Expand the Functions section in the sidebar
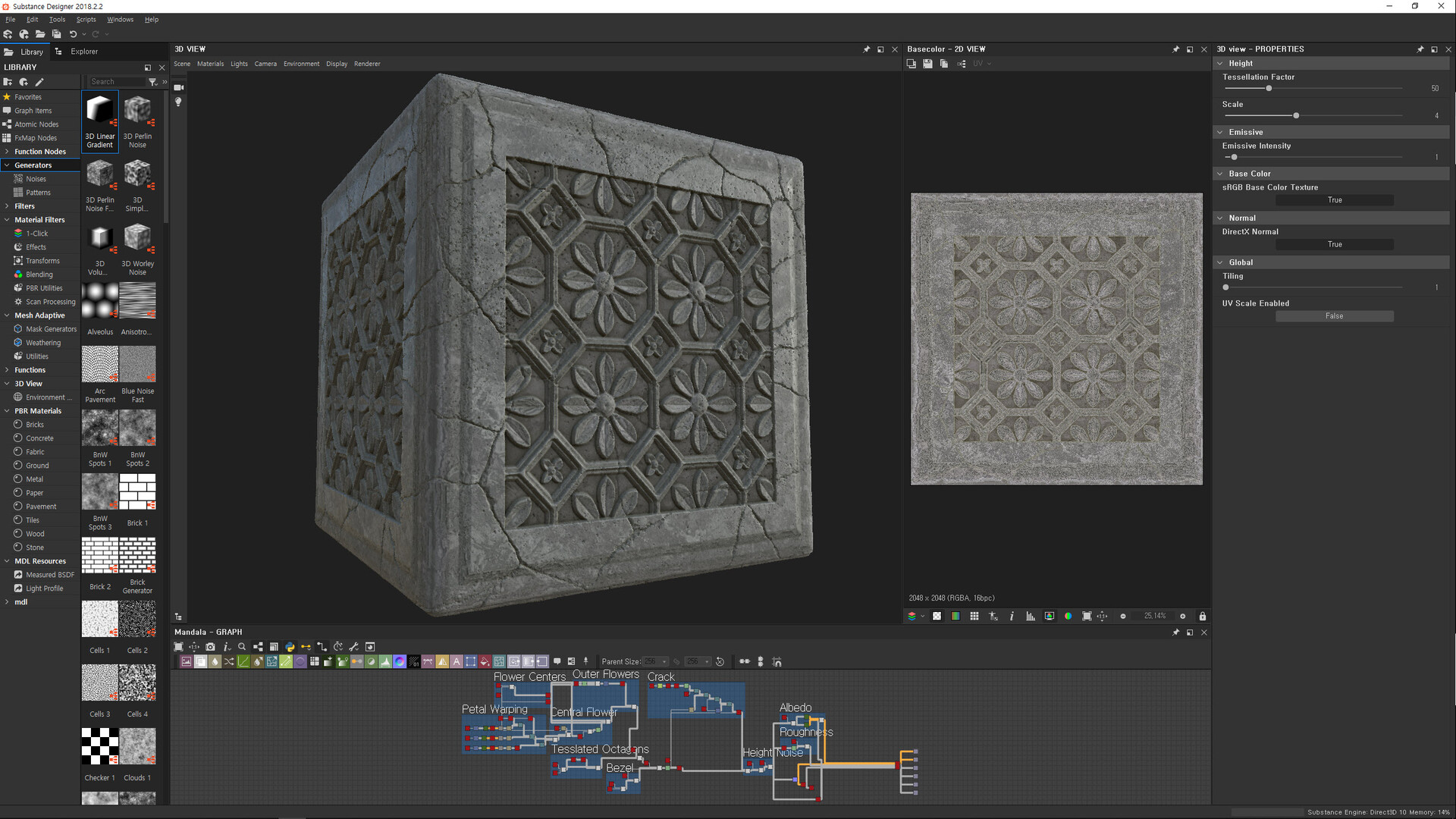The height and width of the screenshot is (819, 1456). pyautogui.click(x=8, y=369)
